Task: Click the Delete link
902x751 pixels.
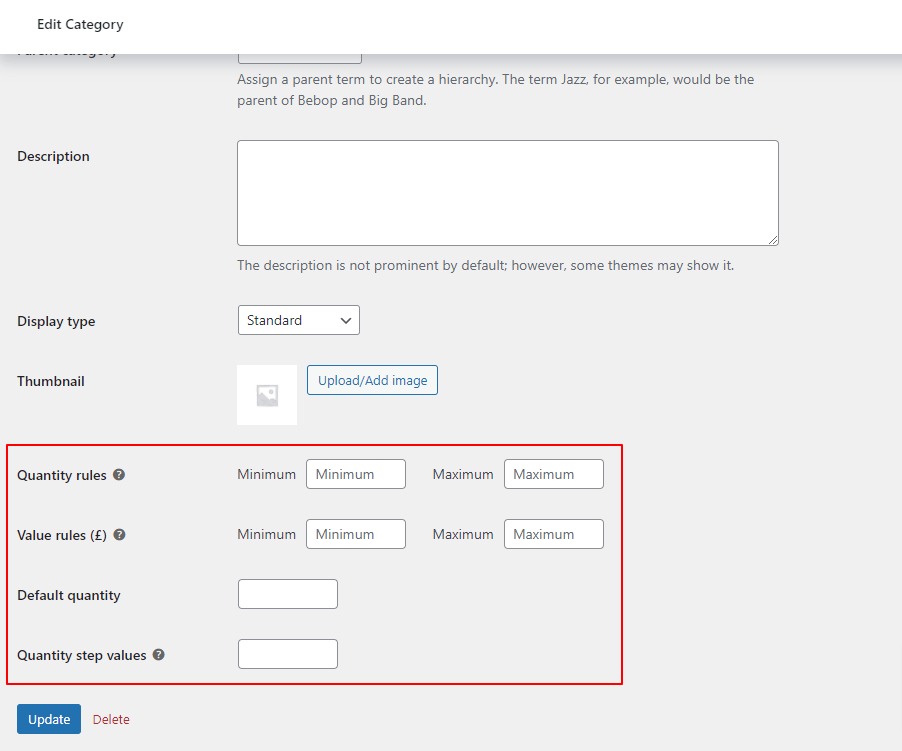Action: (x=111, y=719)
